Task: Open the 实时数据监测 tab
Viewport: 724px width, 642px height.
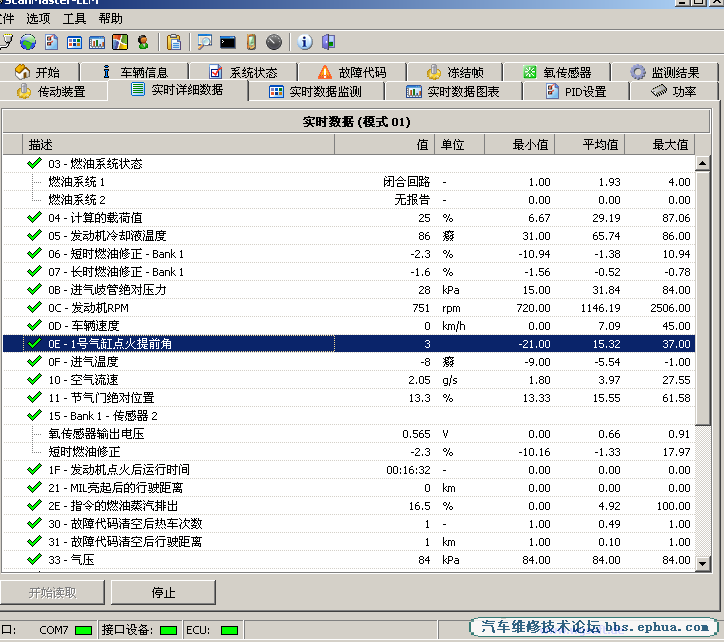Action: [x=316, y=91]
